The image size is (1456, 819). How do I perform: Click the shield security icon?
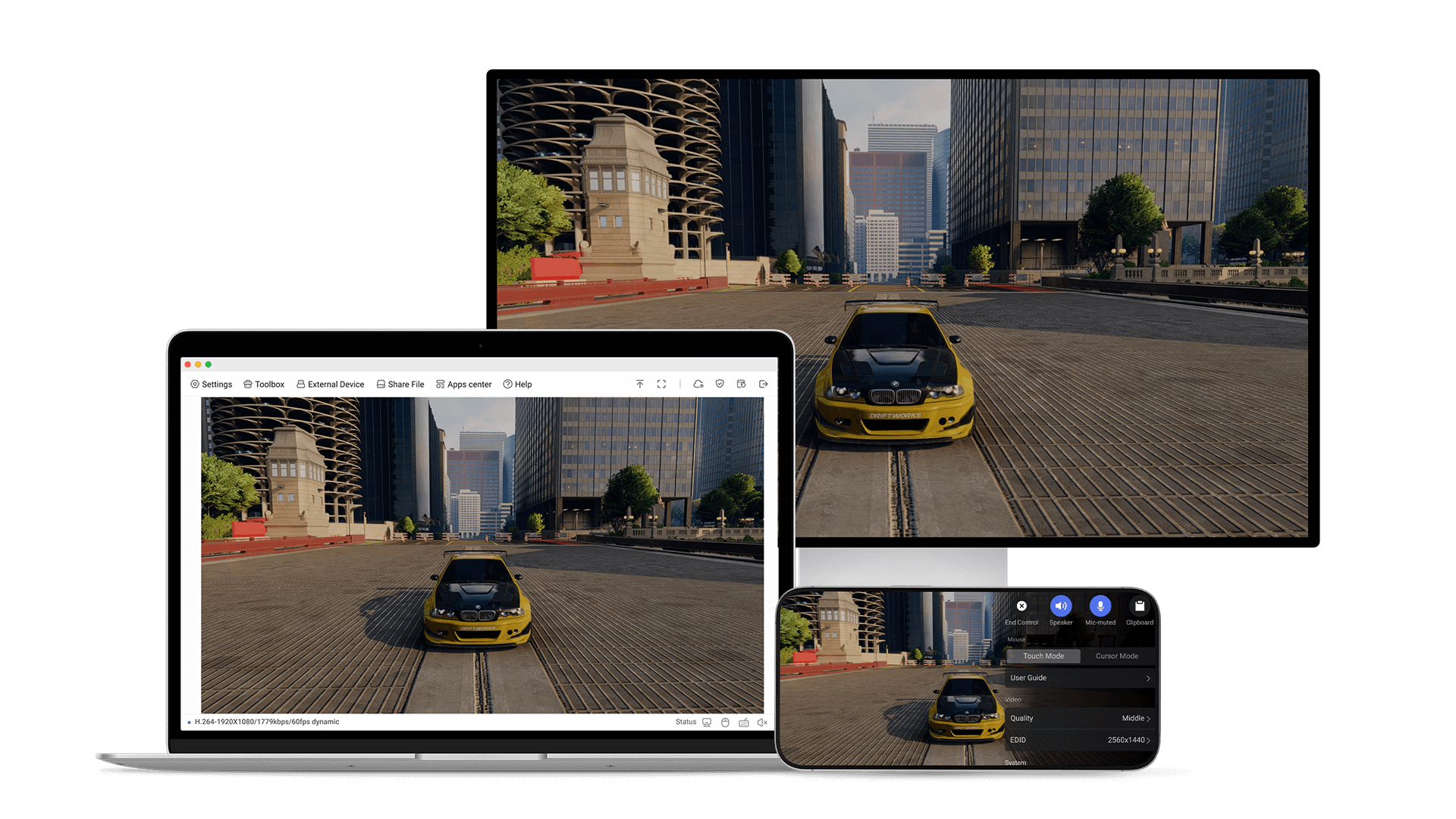click(x=720, y=384)
